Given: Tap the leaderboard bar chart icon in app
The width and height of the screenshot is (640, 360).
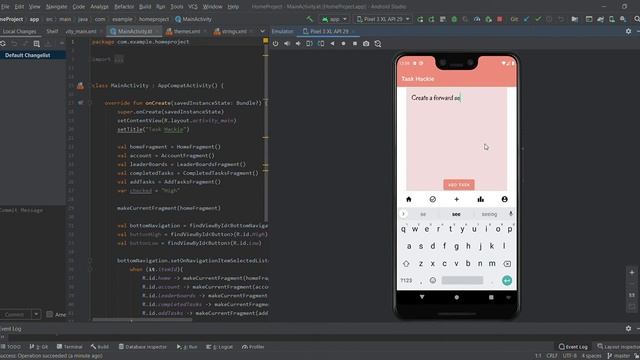Looking at the screenshot, I should point(480,199).
